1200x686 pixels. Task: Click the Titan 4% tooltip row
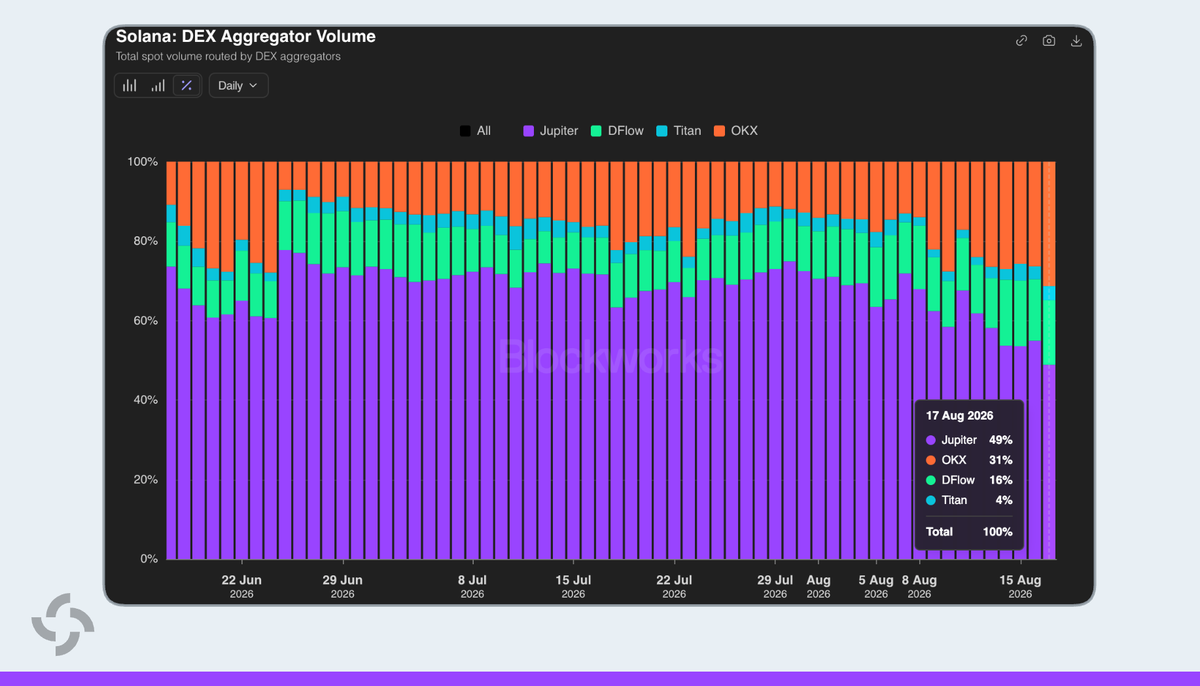(969, 500)
